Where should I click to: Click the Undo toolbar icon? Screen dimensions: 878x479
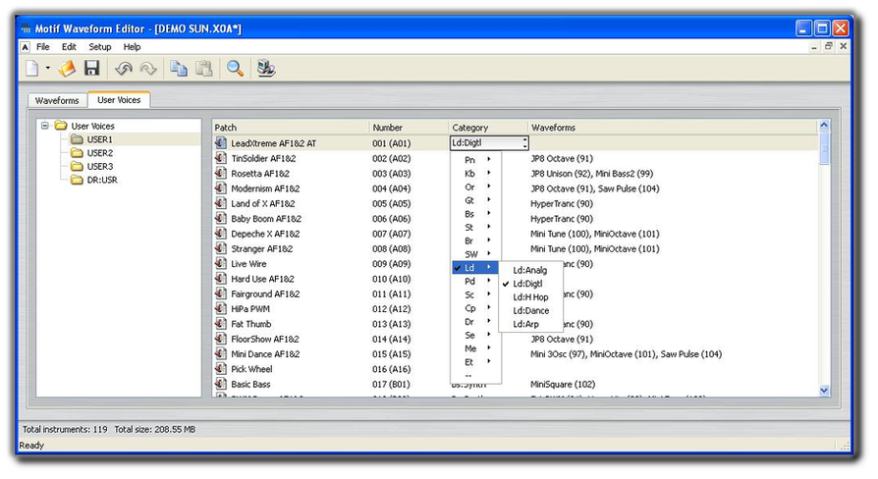[123, 69]
